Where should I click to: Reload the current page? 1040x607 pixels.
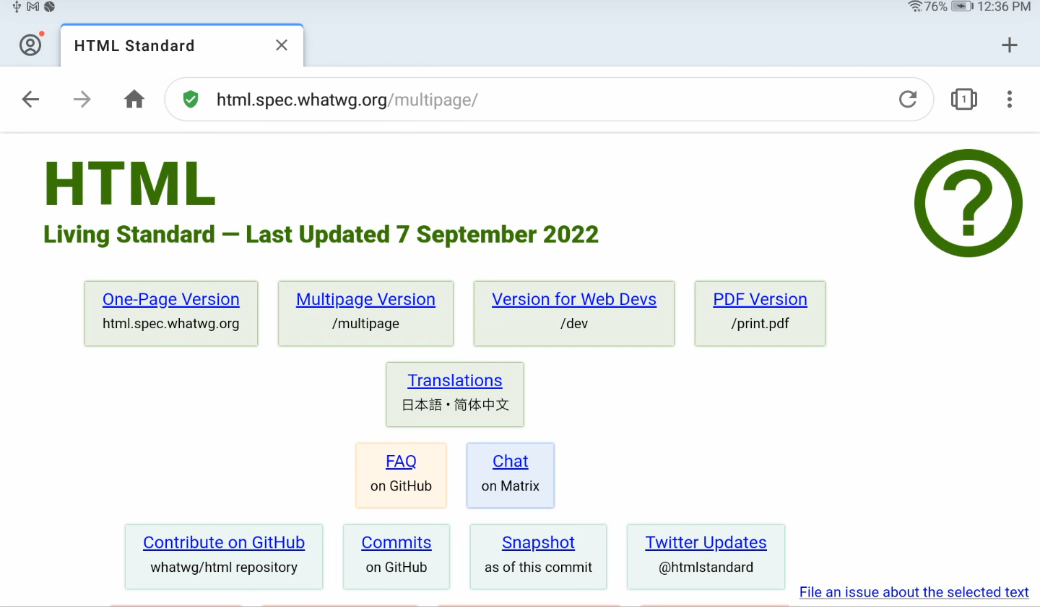tap(907, 99)
